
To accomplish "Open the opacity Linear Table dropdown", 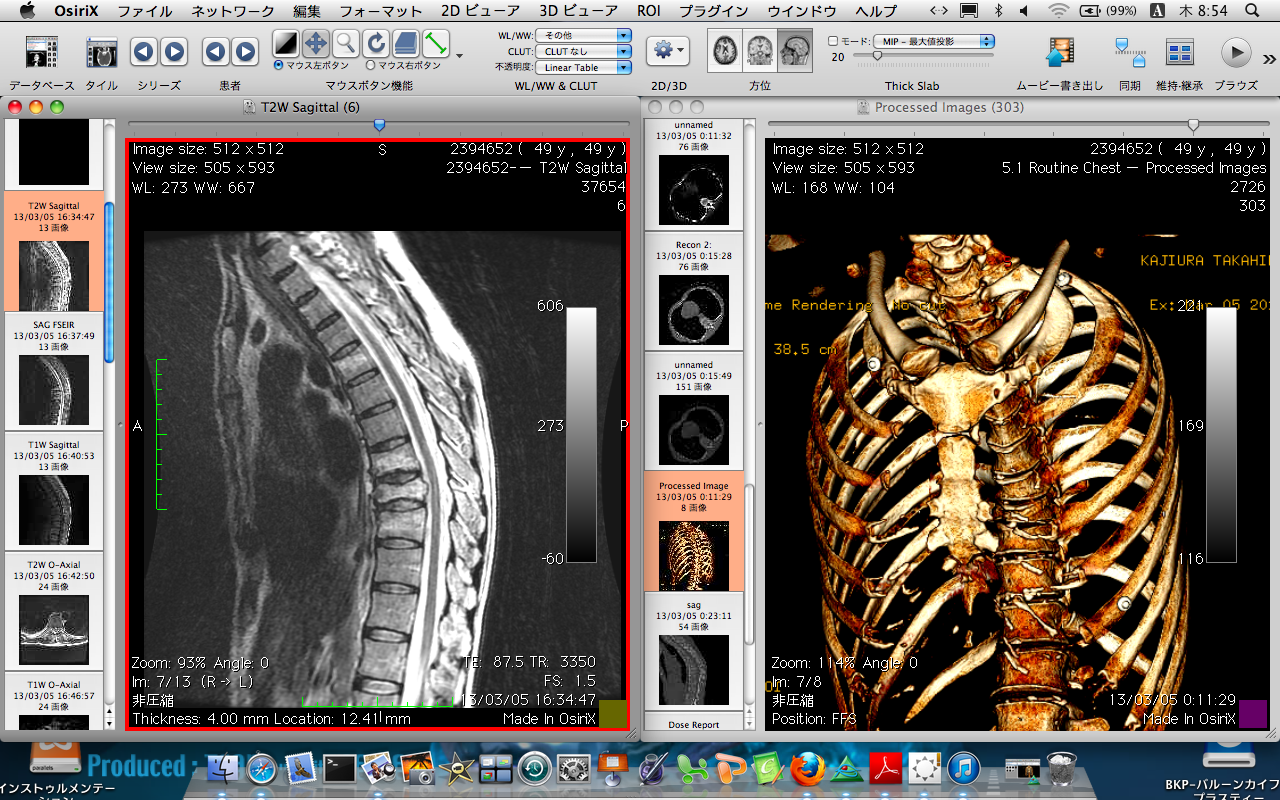I will [x=583, y=67].
